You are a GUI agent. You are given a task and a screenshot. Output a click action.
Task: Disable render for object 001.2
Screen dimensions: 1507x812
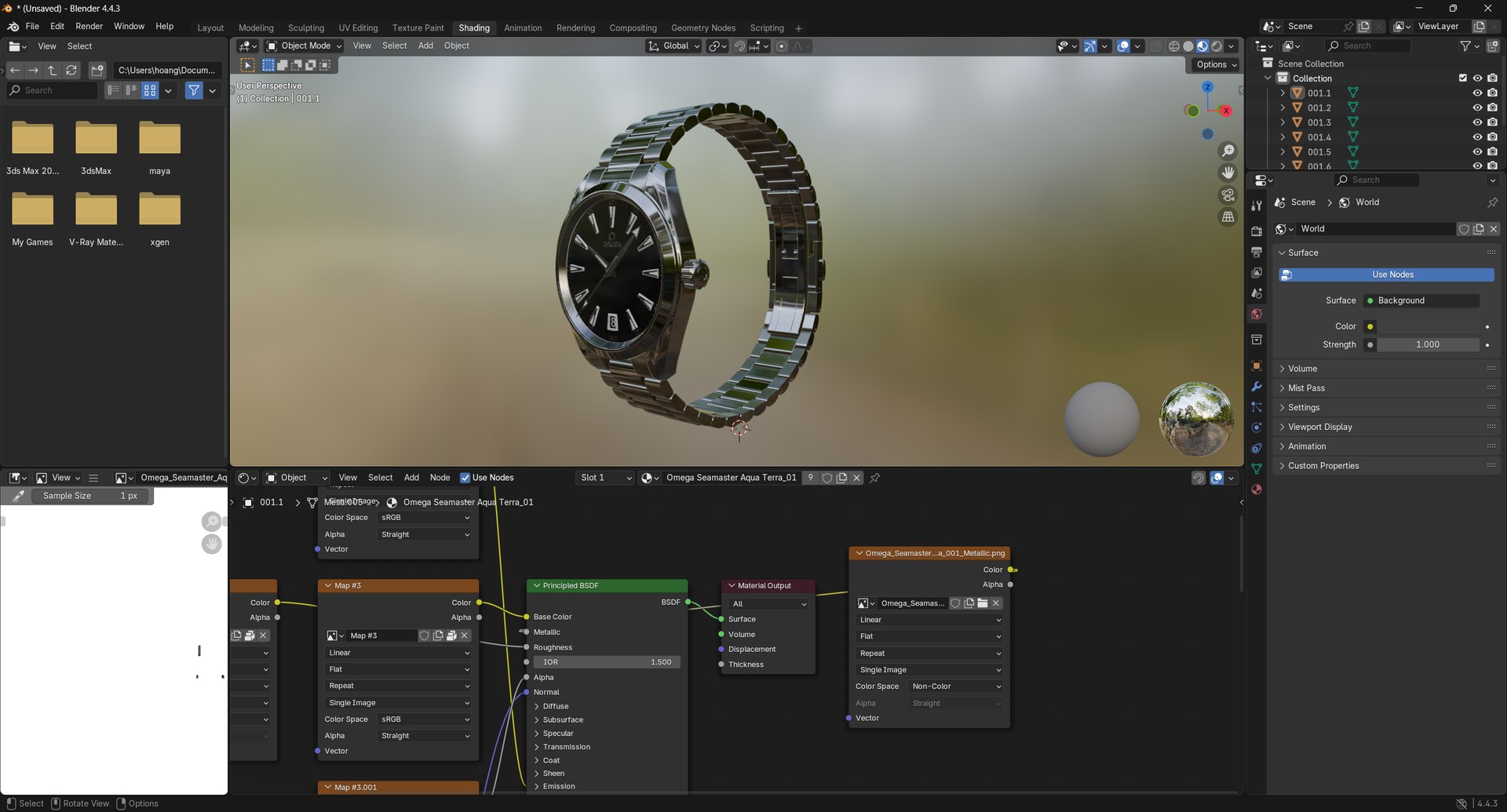[x=1492, y=107]
